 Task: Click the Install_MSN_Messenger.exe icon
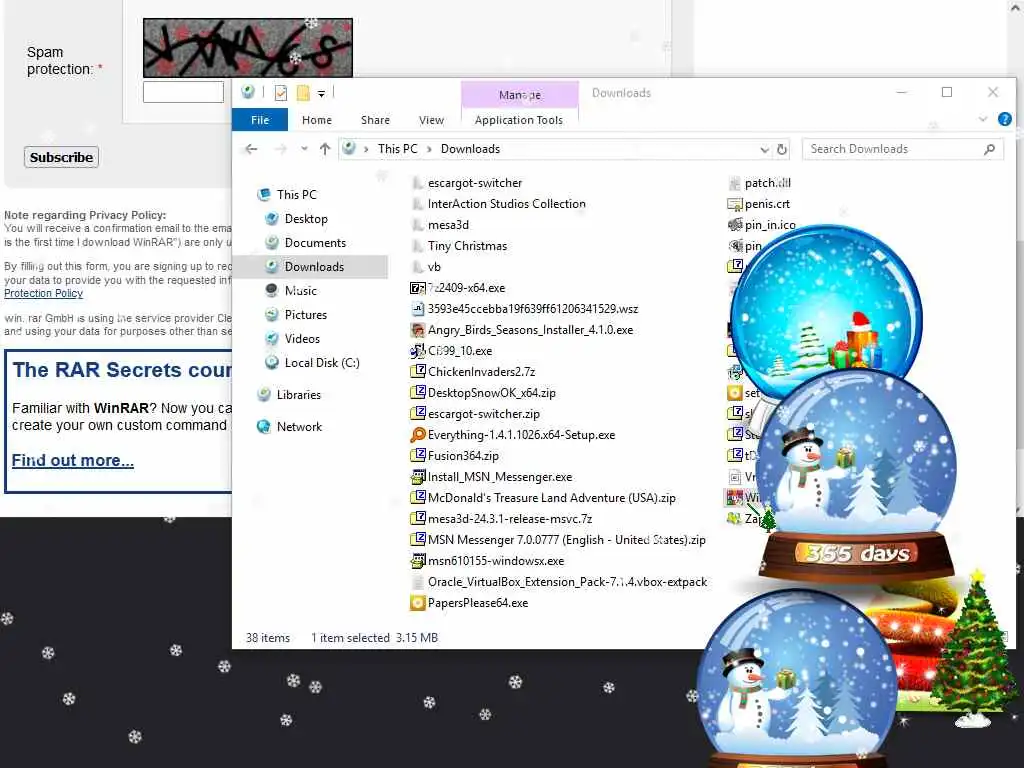point(417,477)
